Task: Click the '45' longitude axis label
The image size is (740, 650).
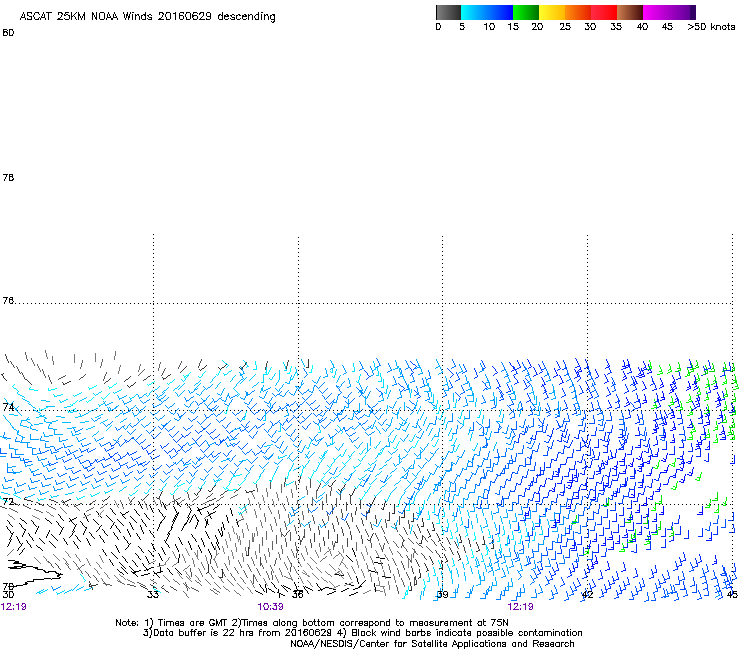Action: coord(732,595)
